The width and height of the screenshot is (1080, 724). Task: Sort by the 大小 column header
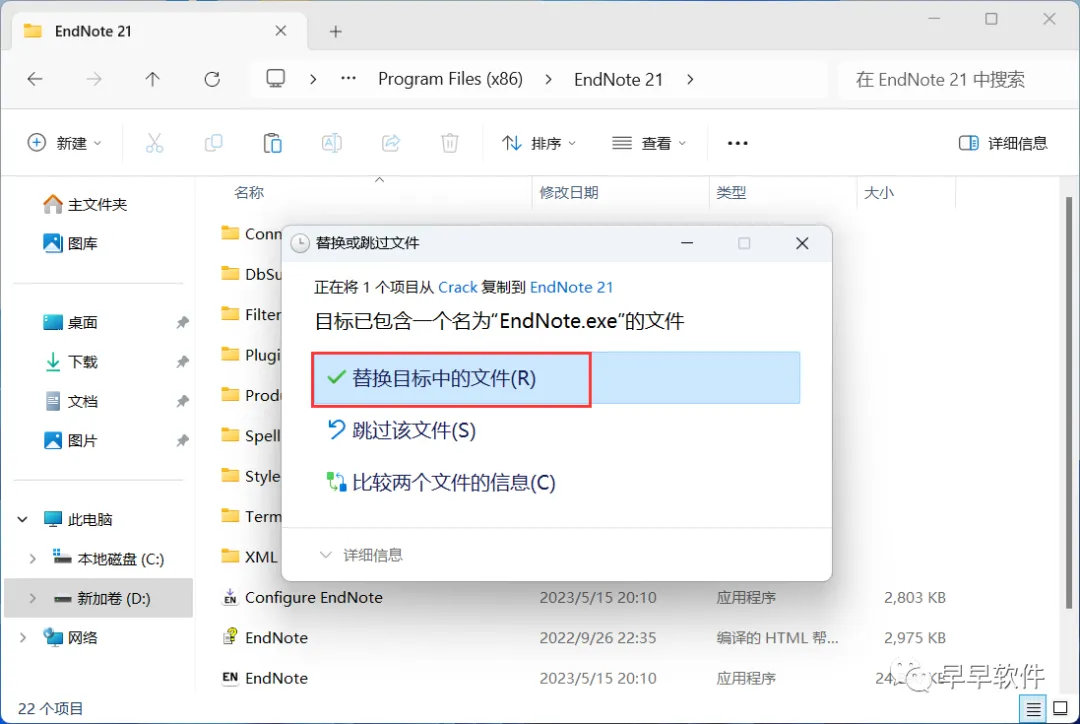879,193
